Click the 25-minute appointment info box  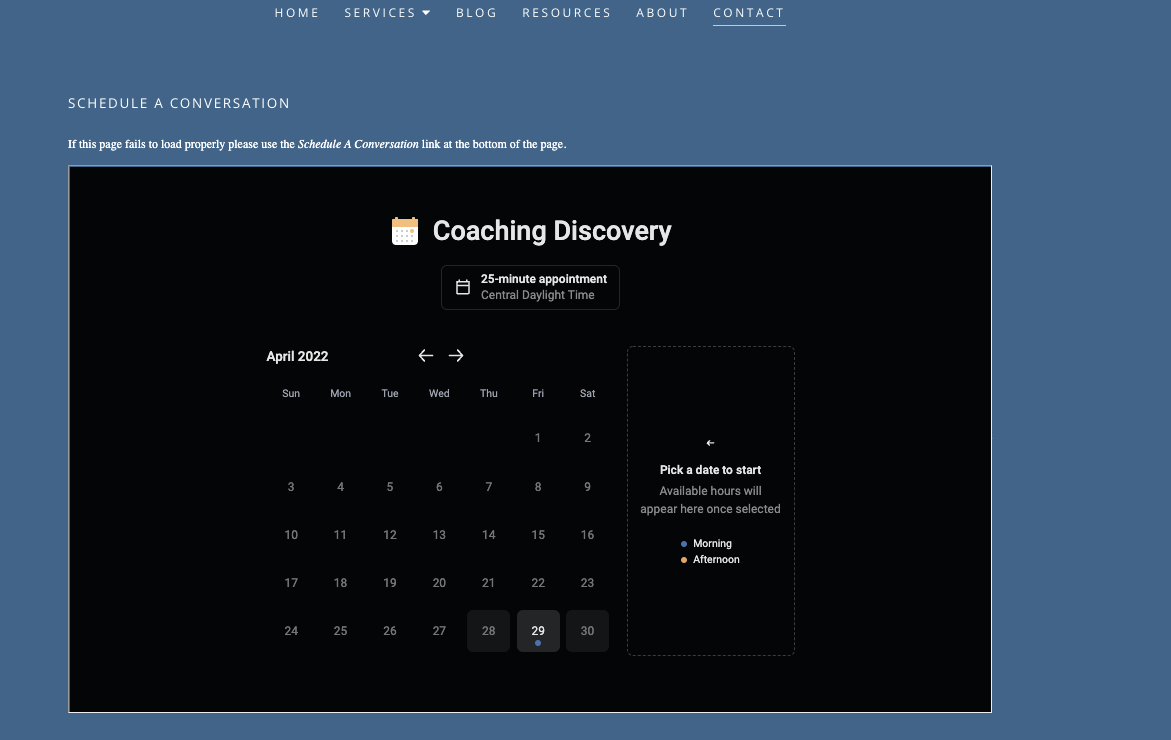tap(530, 287)
